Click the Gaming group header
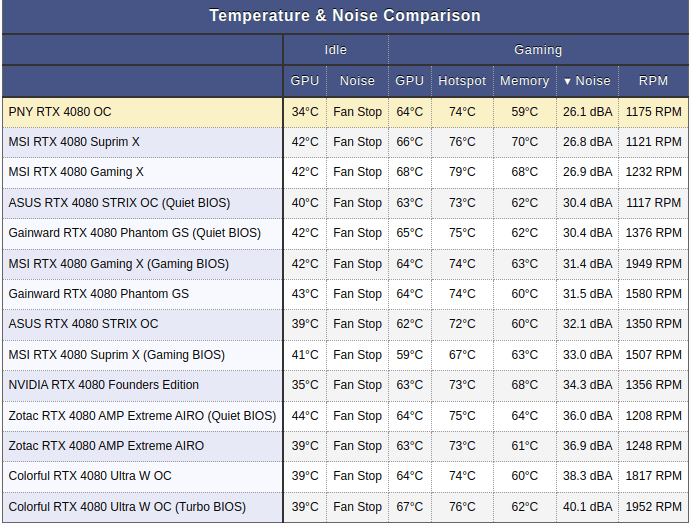Viewport: 691px width, 527px height. (538, 50)
